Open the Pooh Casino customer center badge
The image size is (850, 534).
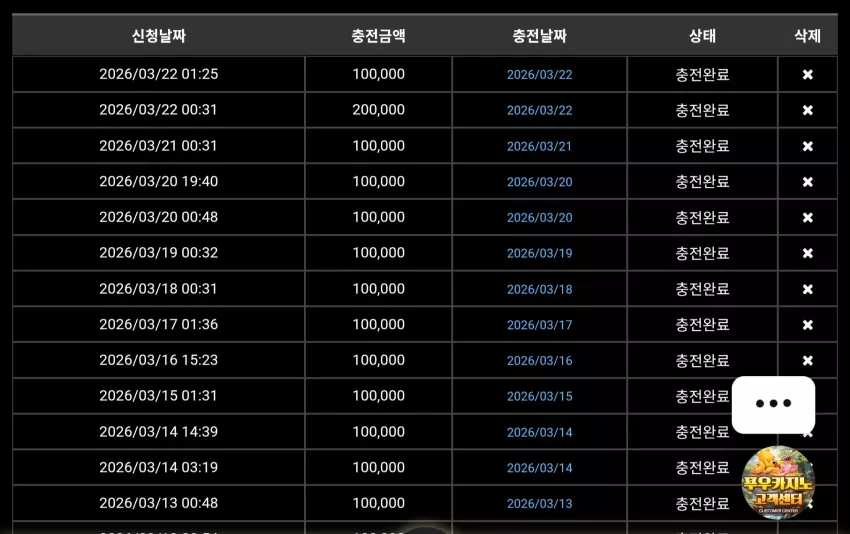coord(778,482)
